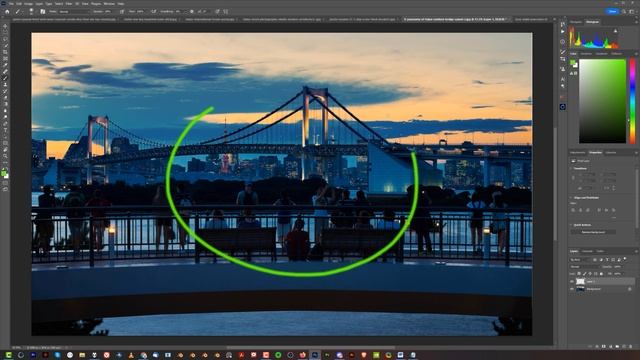
Task: Open the Window menu
Action: pos(109,4)
